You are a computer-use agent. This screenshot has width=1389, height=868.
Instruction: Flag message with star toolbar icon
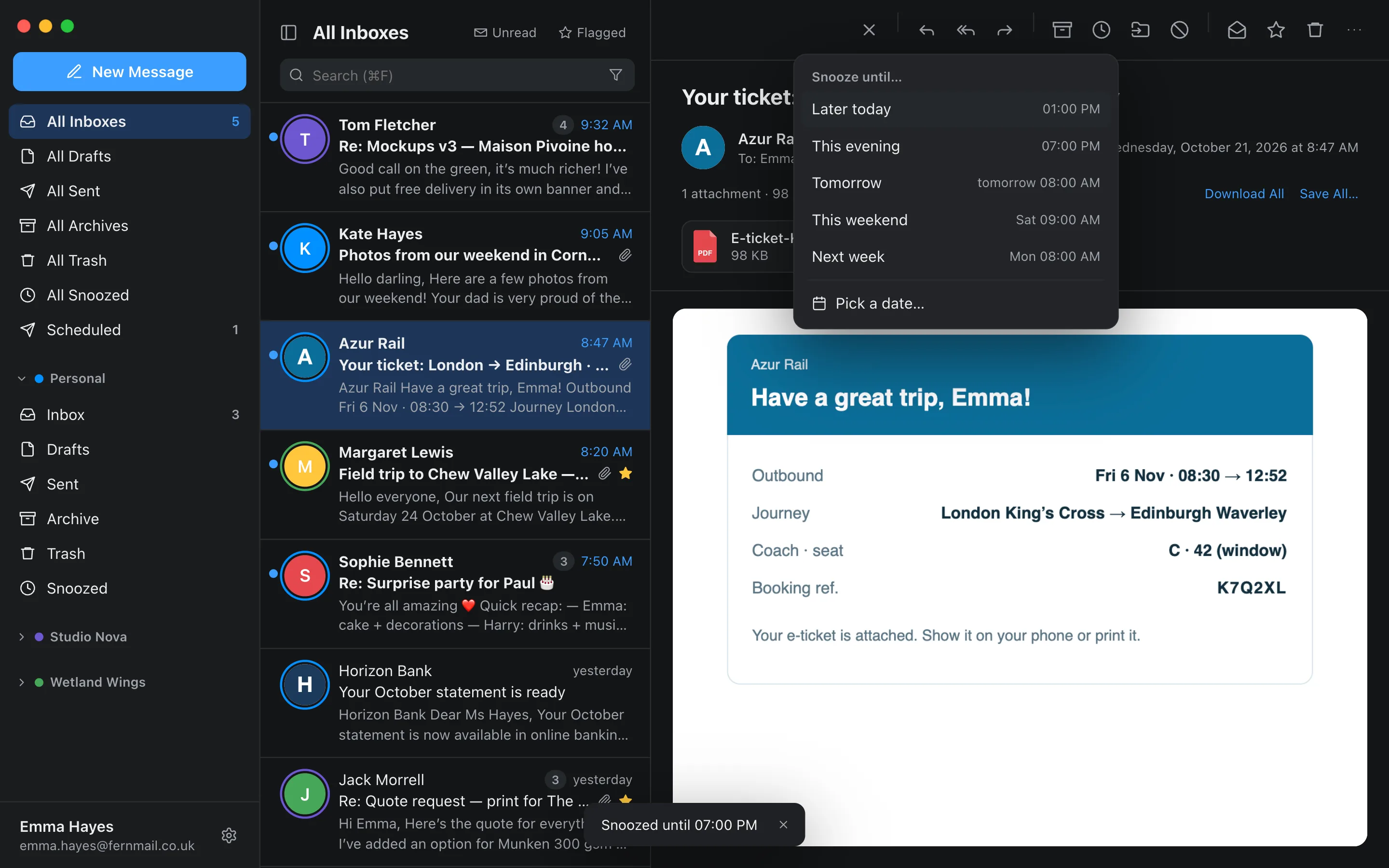[x=1276, y=30]
